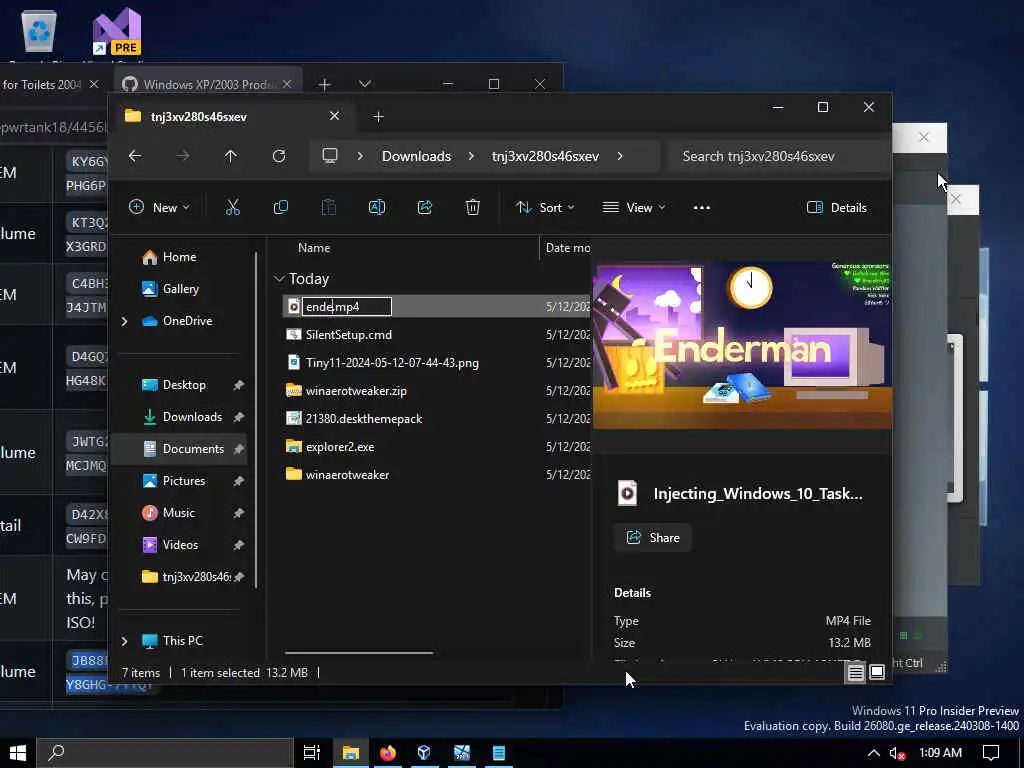The width and height of the screenshot is (1024, 768).
Task: Open VirtualBox cube icon on taskbar
Action: pyautogui.click(x=424, y=753)
